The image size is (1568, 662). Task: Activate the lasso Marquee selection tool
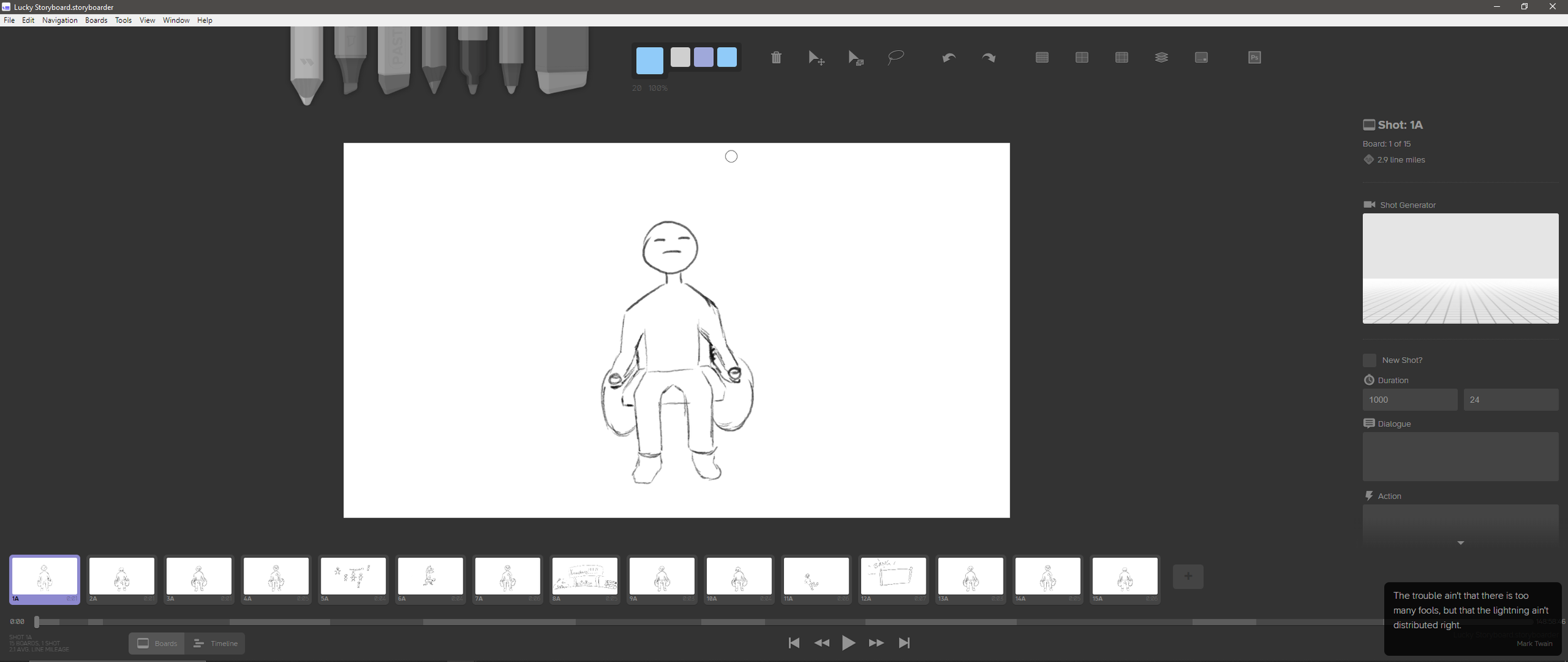pos(896,58)
